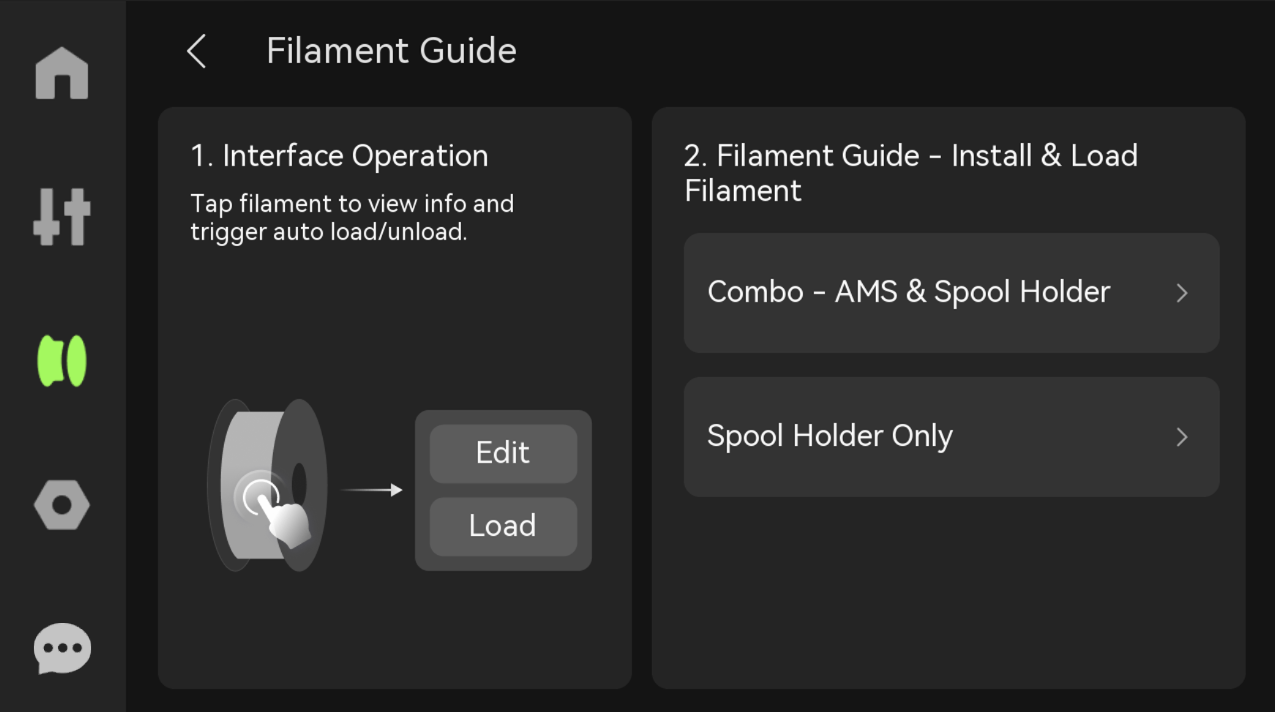This screenshot has height=712, width=1275.
Task: Expand chevron beside Combo - AMS & Spool Holder
Action: point(1182,293)
